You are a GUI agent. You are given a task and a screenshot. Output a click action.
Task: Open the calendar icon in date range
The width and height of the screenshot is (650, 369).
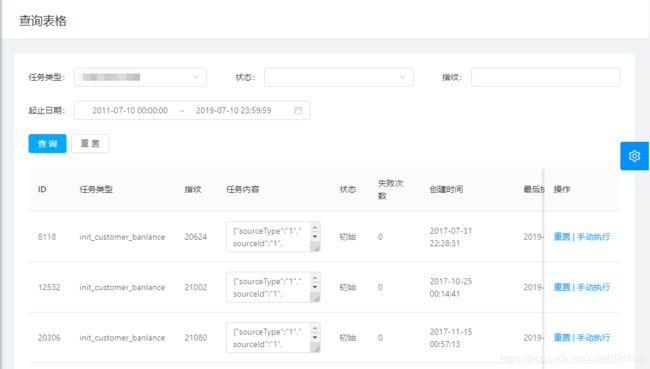tap(298, 110)
